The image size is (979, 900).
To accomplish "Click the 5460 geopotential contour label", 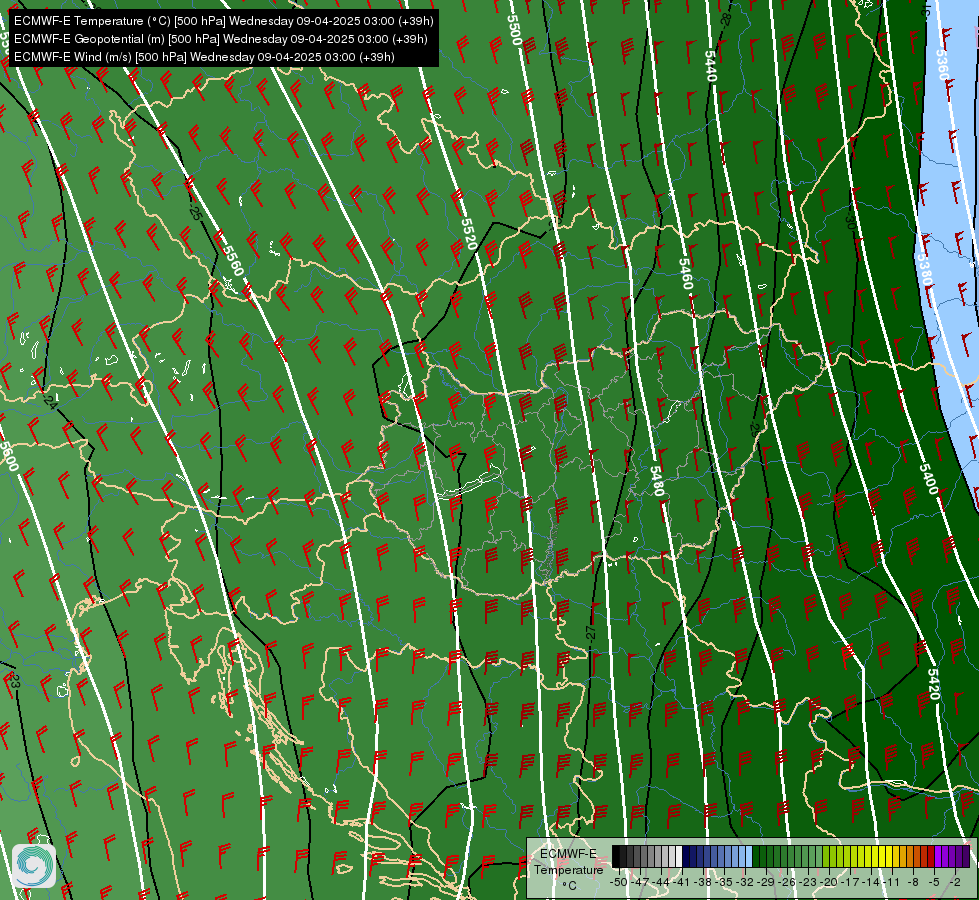I will [686, 274].
